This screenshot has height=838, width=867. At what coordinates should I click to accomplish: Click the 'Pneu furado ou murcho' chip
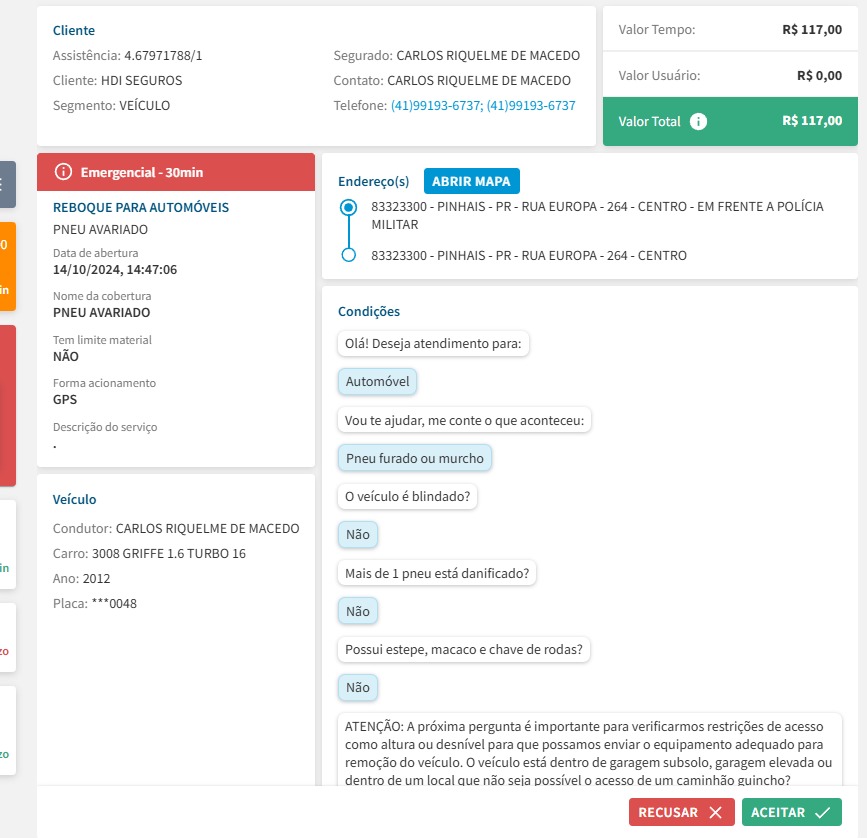414,458
